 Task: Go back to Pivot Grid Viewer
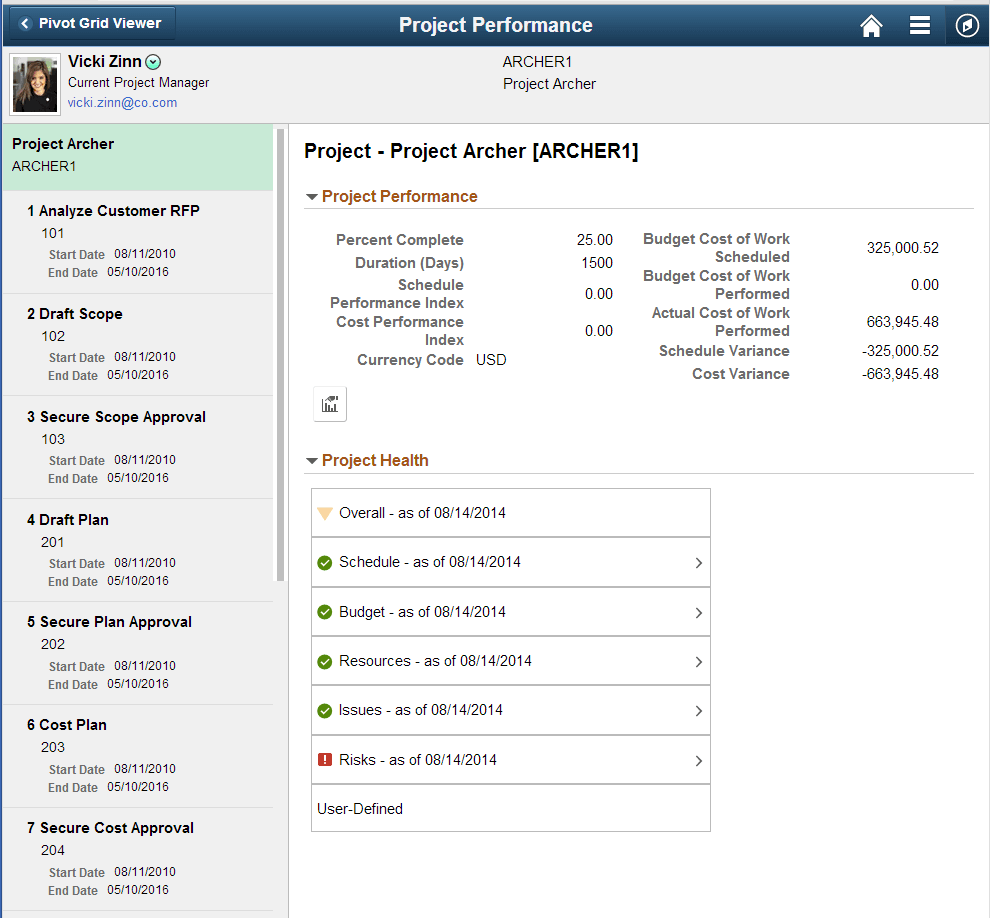coord(90,22)
